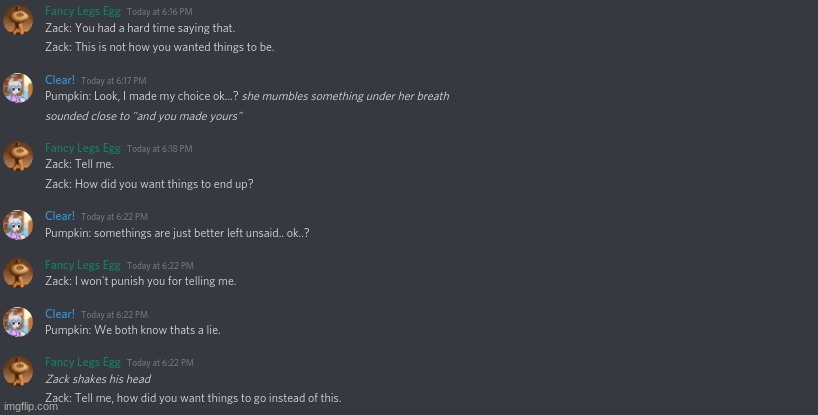Click Clear! avatar on 6:17 PM message

[x=18, y=88]
